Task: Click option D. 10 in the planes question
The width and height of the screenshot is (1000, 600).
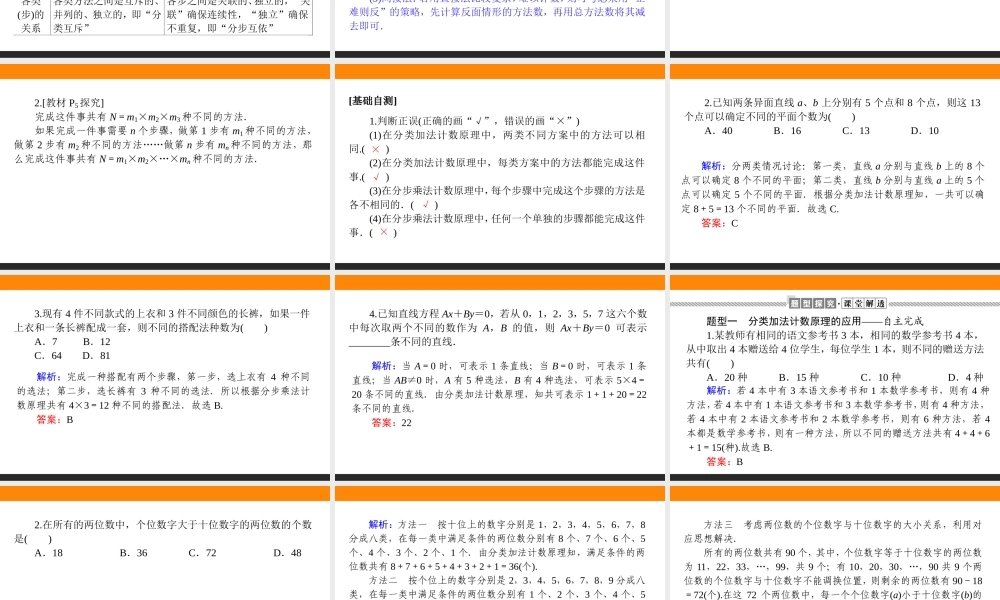Action: 925,131
